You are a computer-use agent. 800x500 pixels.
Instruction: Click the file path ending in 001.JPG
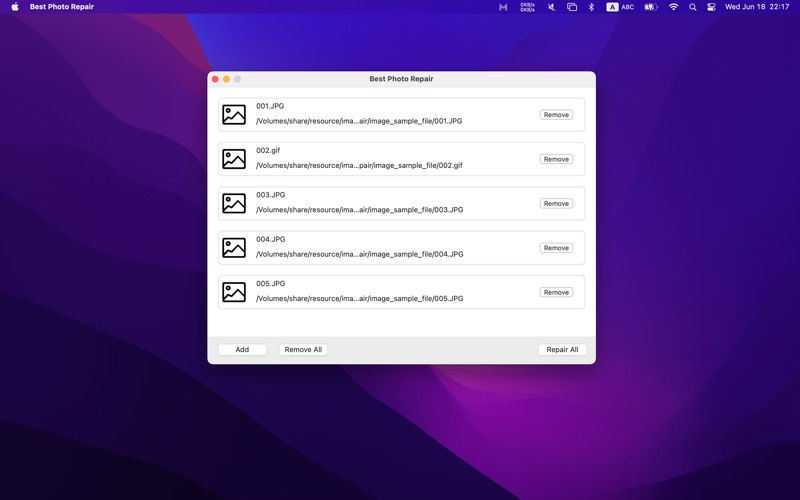(359, 121)
